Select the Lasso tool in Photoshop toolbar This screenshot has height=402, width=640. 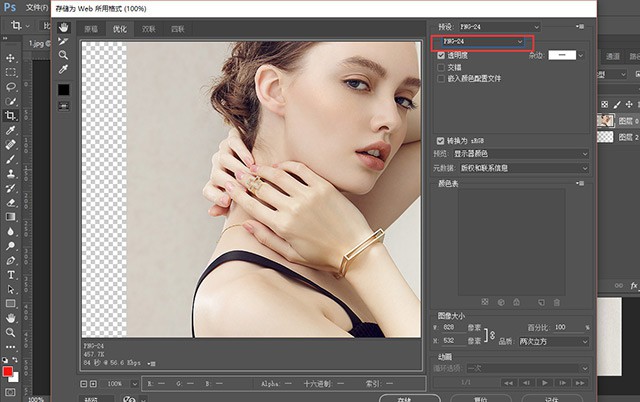point(11,87)
